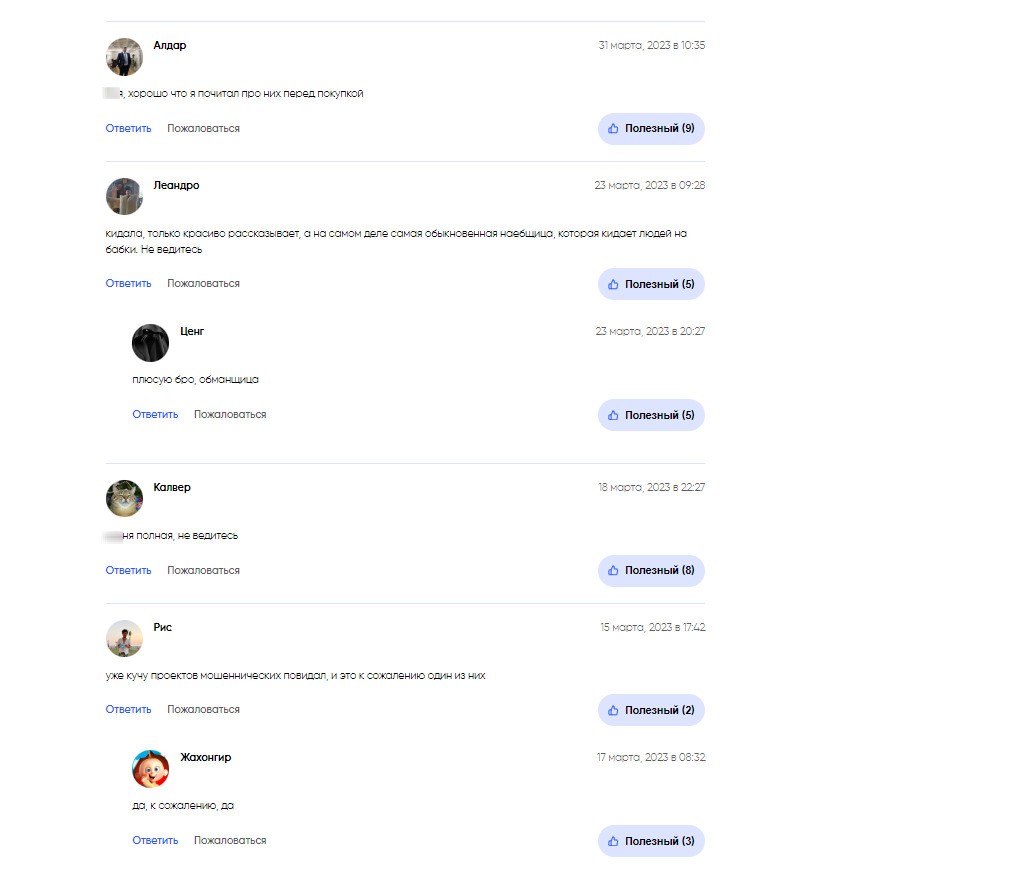Viewport: 1010px width, 872px height.
Task: Click Алдар's profile avatar
Action: tap(124, 57)
